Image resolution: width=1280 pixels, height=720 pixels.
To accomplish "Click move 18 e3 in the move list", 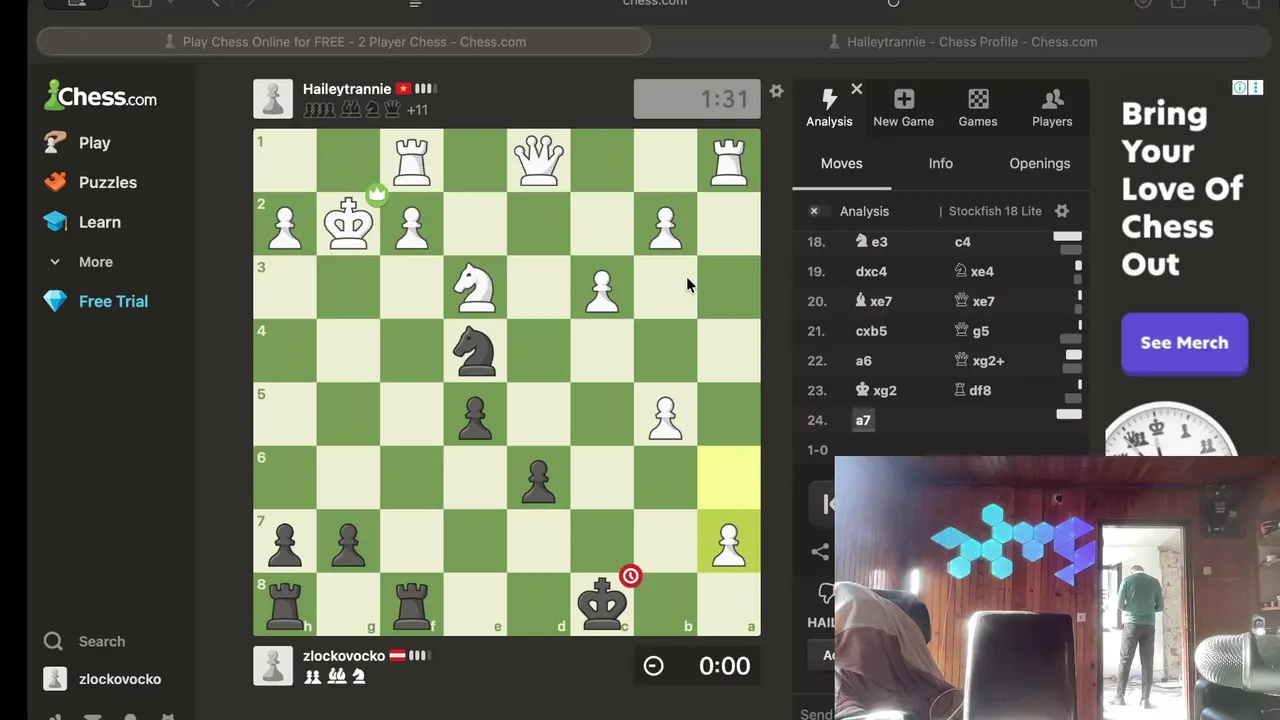I will [x=871, y=241].
